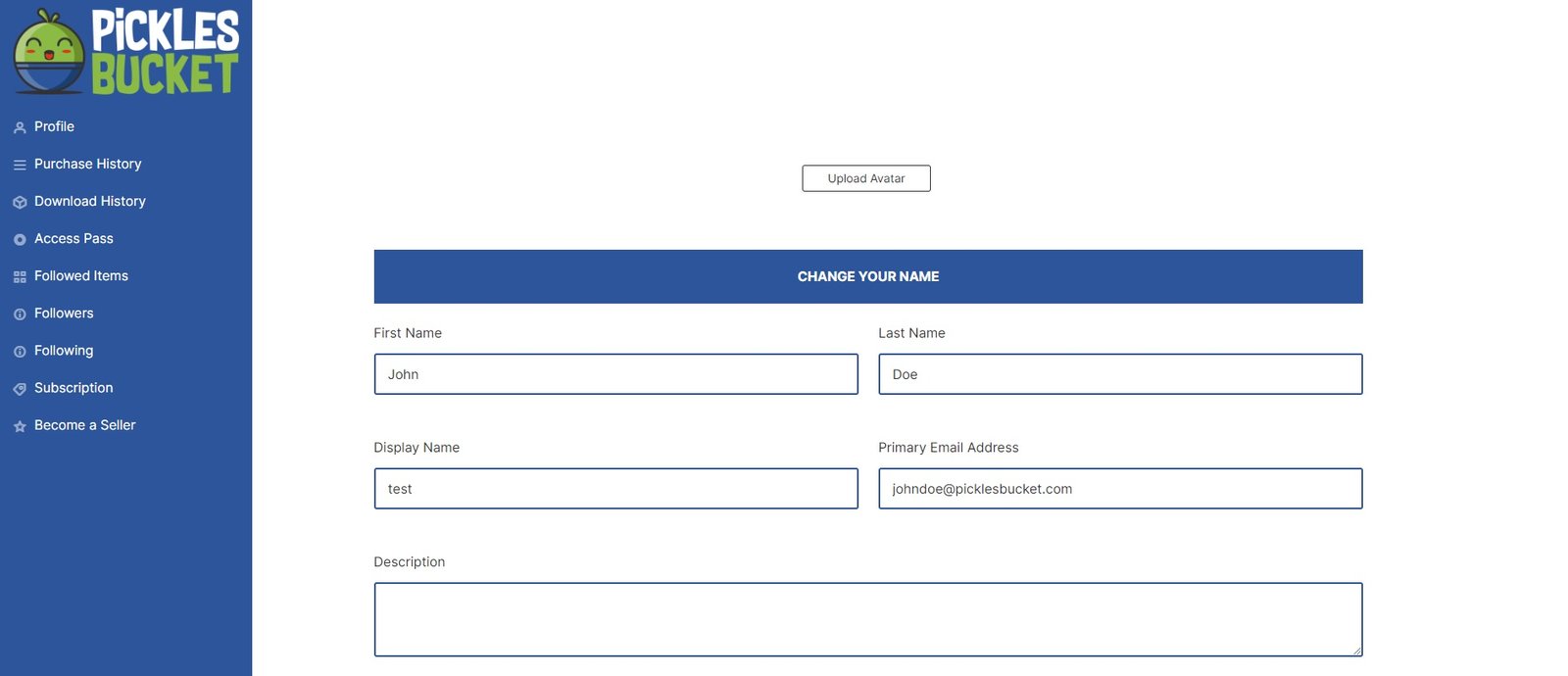Click the Followers sidebar icon
Screen dimensions: 1568x676
point(20,314)
